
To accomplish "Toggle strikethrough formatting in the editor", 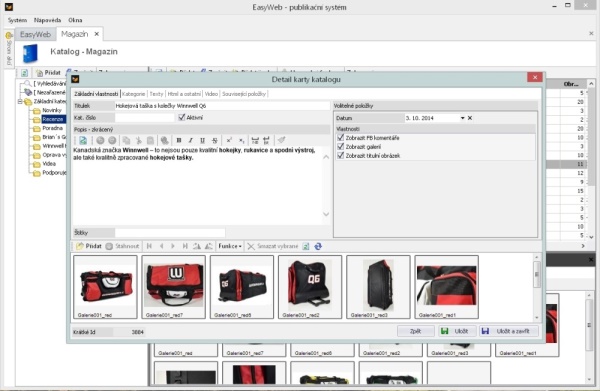I will click(x=215, y=140).
